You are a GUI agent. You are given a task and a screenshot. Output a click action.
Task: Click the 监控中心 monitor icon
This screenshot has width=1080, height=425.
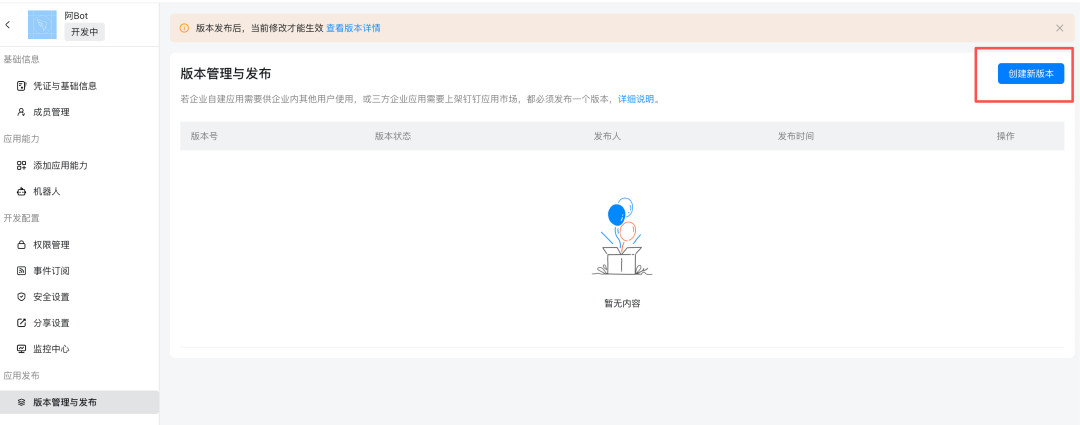pos(21,349)
